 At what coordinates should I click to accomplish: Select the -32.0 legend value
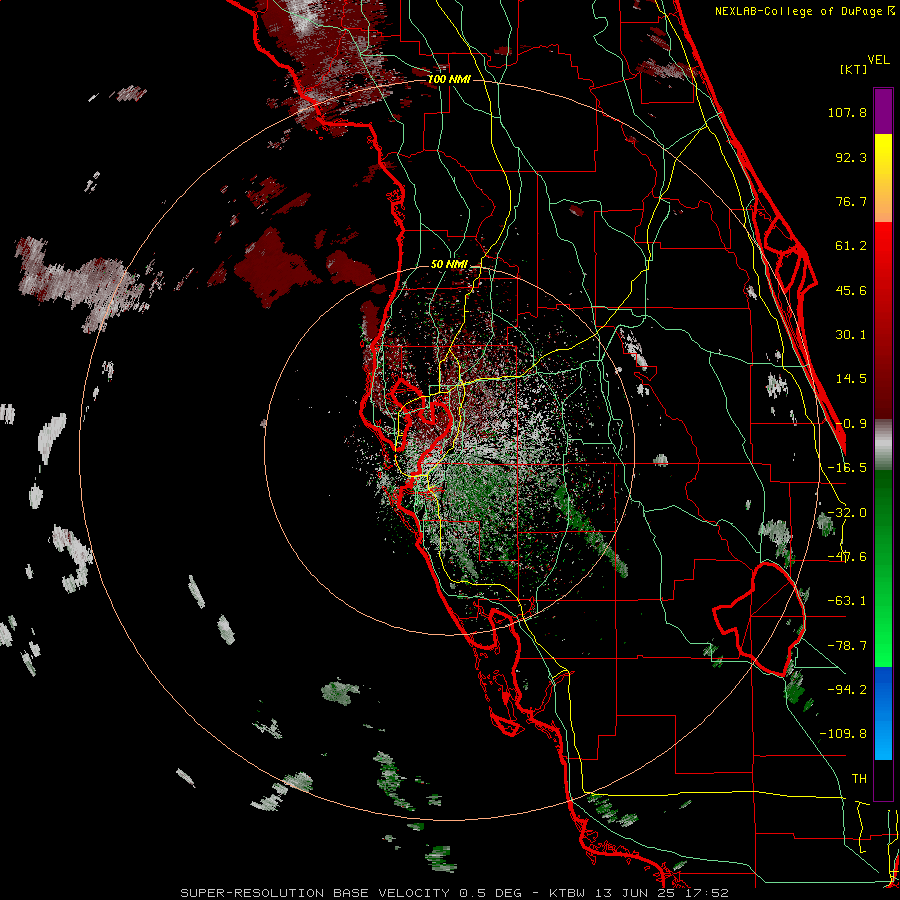coord(847,513)
